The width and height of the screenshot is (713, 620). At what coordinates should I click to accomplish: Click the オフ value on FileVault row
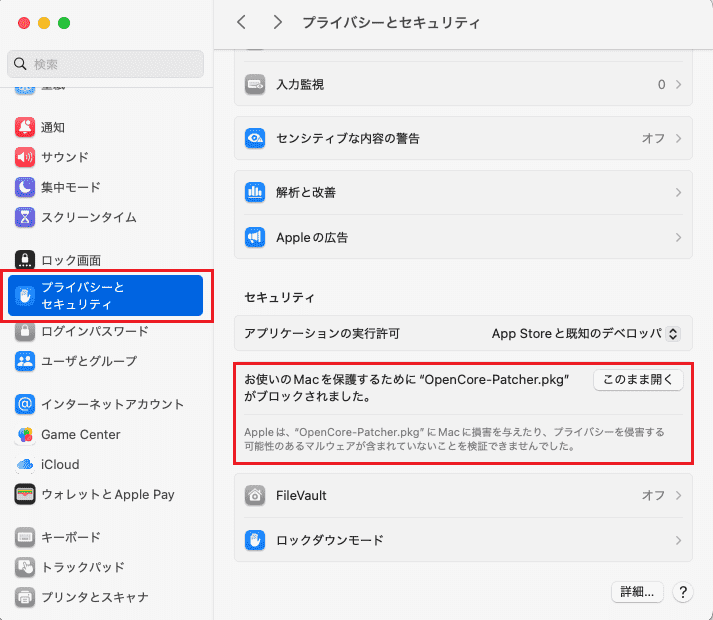pyautogui.click(x=653, y=495)
